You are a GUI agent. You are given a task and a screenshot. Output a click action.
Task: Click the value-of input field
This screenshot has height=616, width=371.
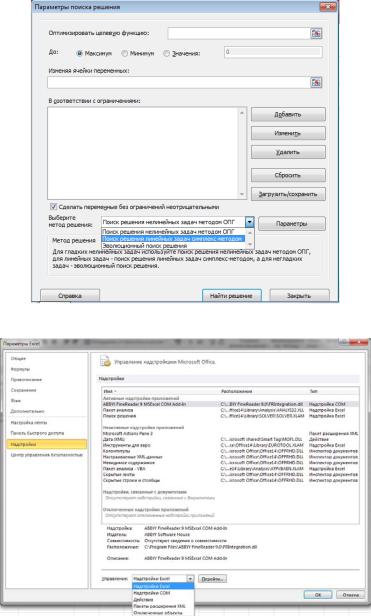click(x=273, y=52)
